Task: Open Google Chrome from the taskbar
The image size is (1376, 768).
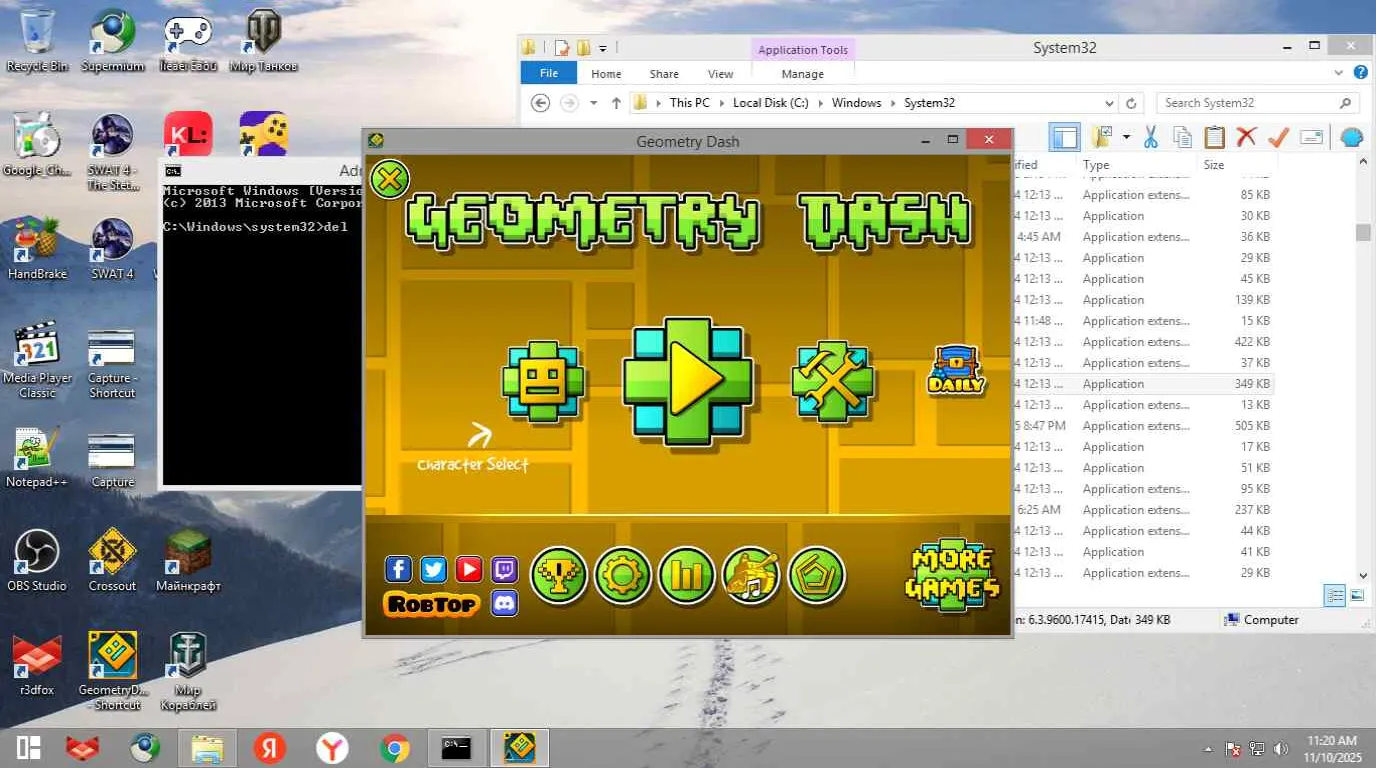Action: pyautogui.click(x=395, y=748)
